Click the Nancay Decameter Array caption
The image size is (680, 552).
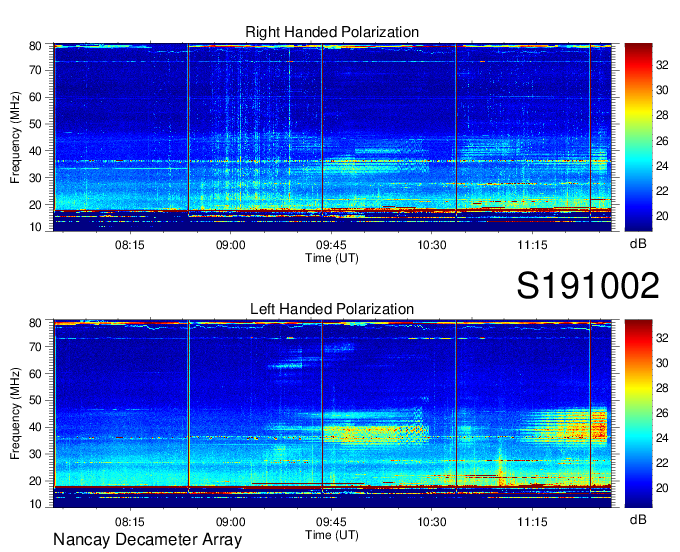point(147,540)
